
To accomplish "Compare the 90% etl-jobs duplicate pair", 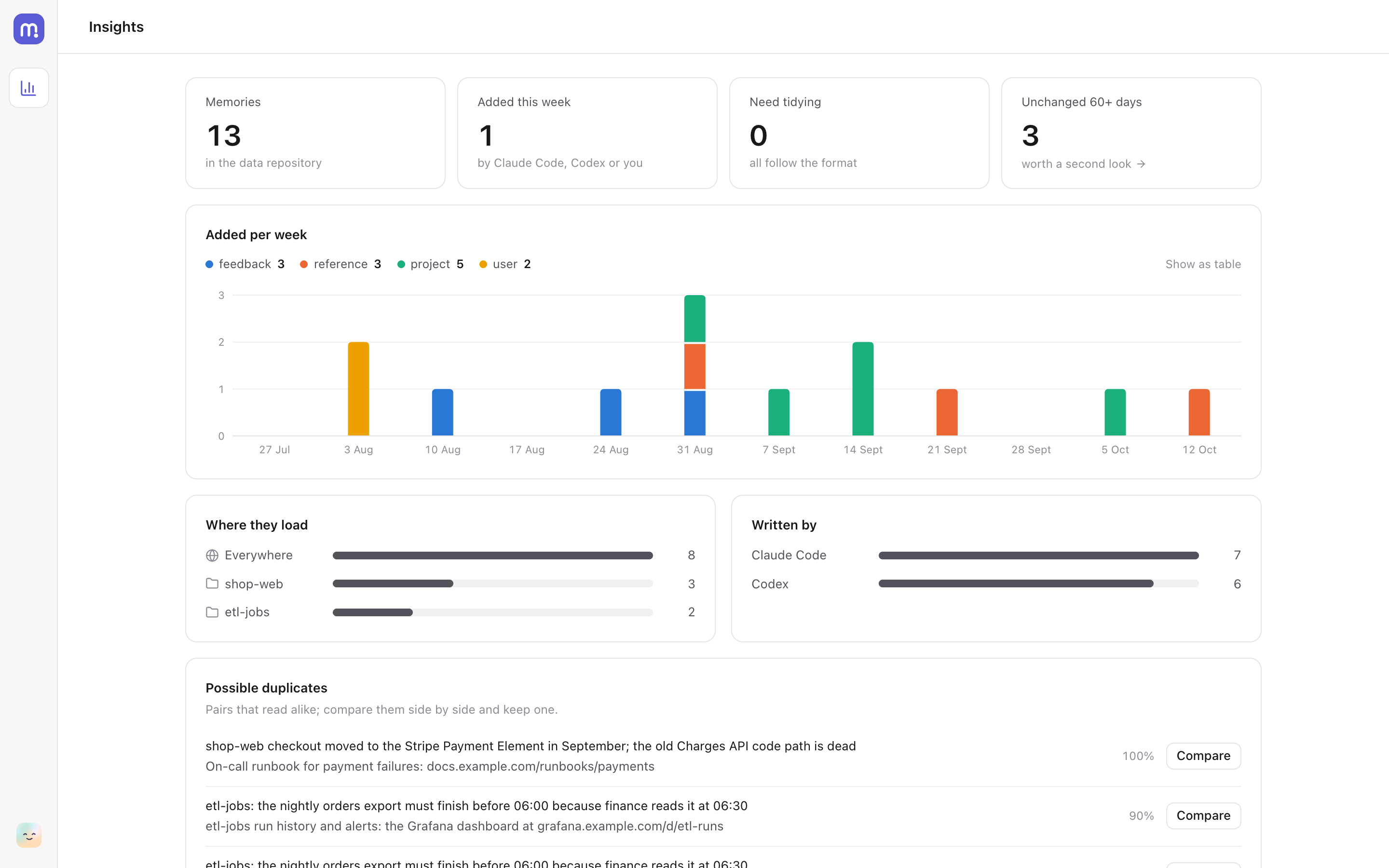I will coord(1203,816).
